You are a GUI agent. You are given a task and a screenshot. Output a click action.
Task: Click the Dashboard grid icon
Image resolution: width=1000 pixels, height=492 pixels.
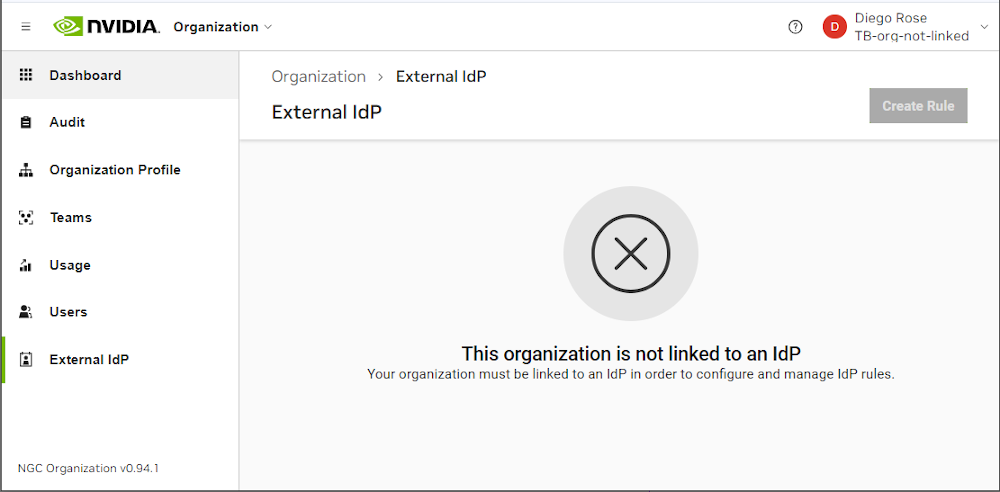[x=27, y=75]
